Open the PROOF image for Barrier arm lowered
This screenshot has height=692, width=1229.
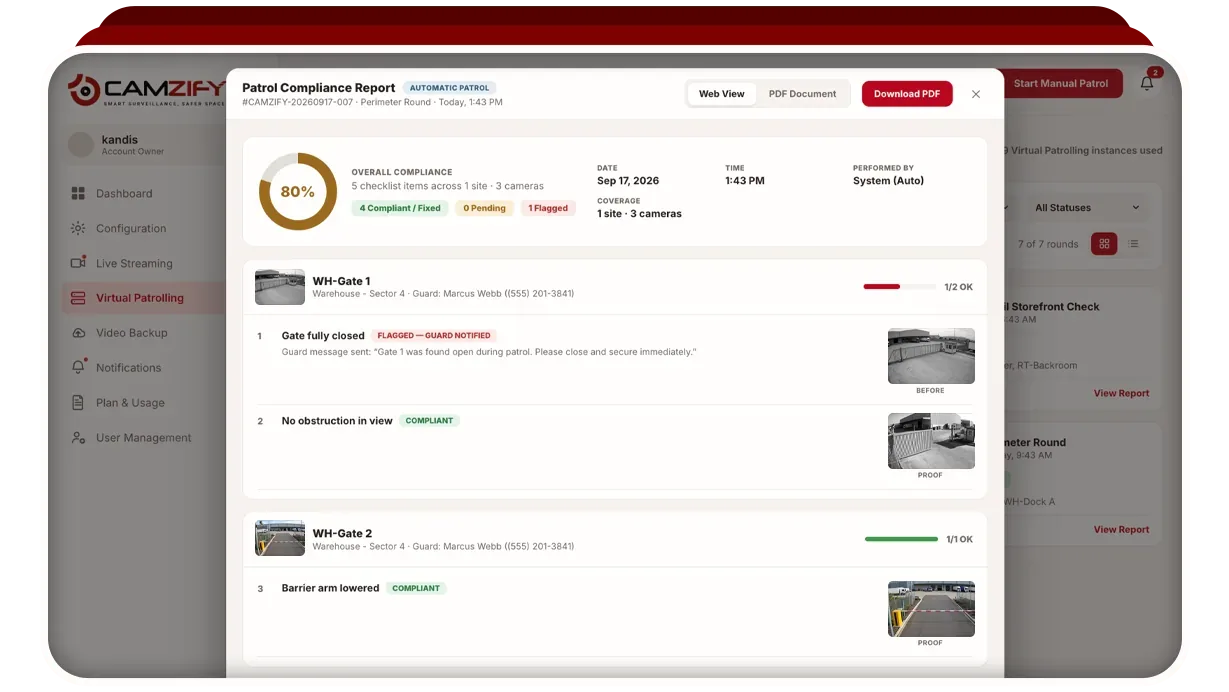point(931,609)
